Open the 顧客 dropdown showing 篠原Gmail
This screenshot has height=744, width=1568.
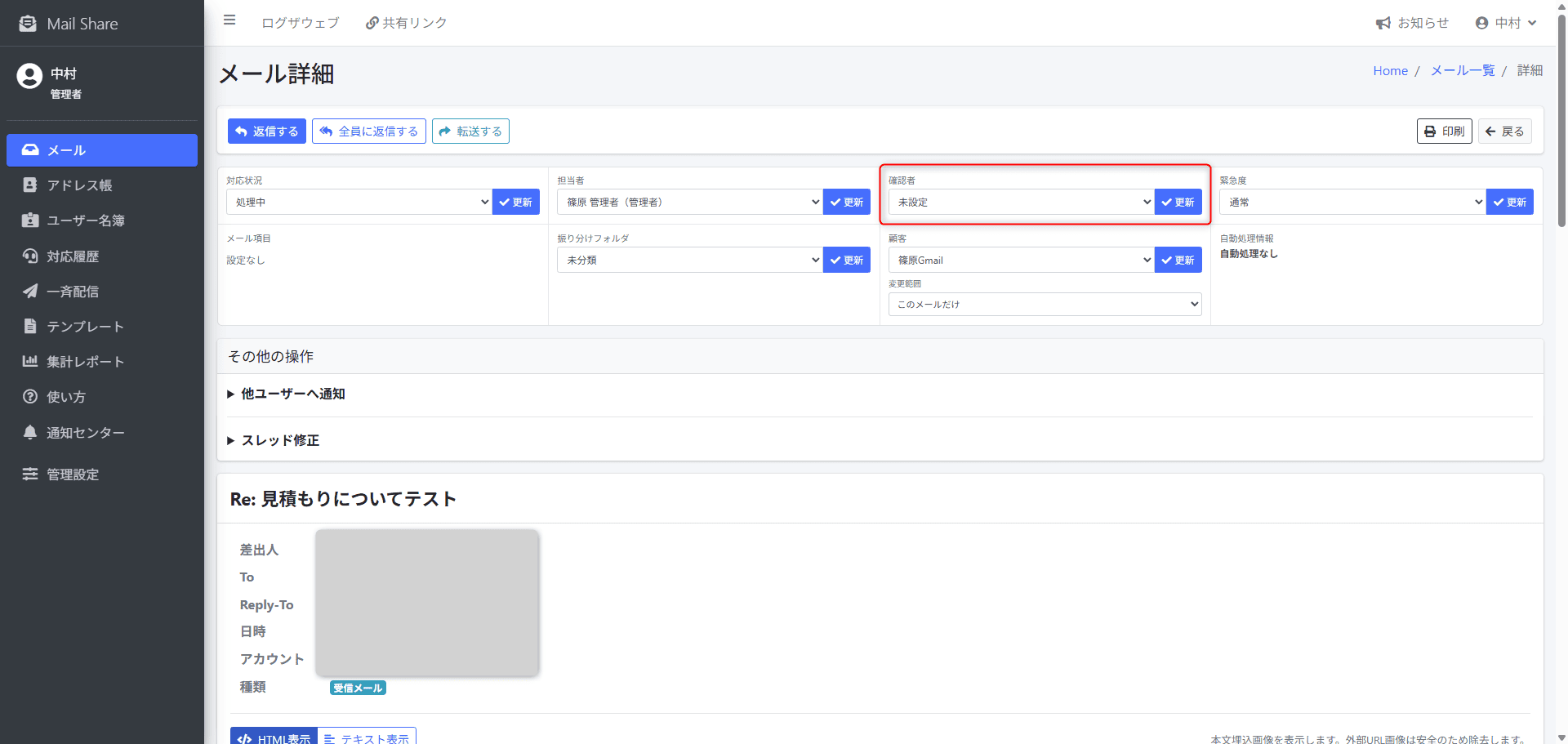click(1022, 260)
